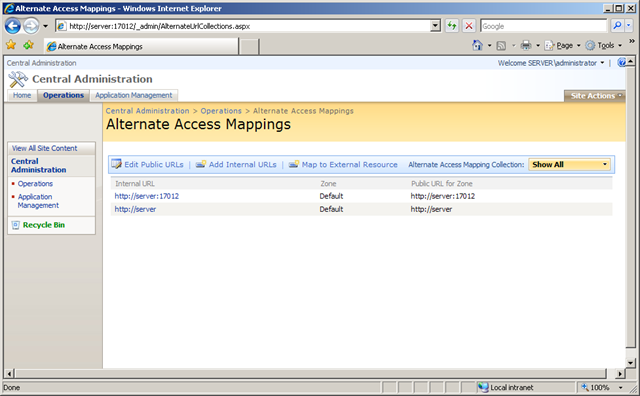Click the Add to Favorites icon
640x396 pixels.
click(28, 45)
